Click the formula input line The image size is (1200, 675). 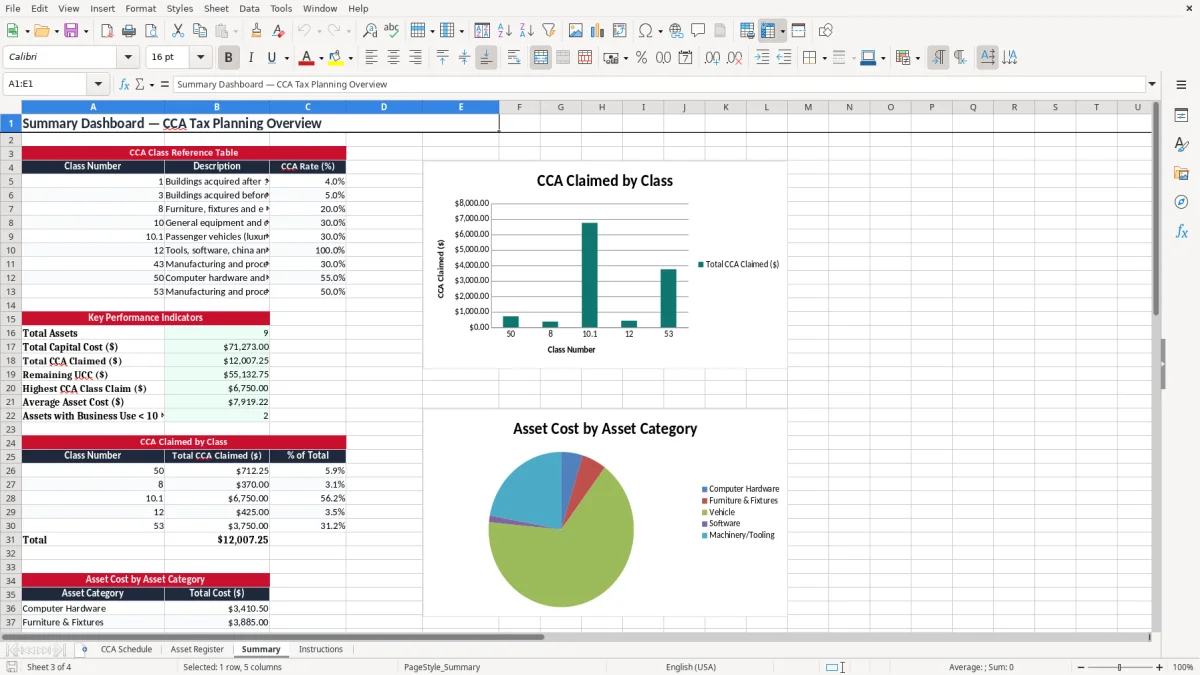tap(658, 84)
